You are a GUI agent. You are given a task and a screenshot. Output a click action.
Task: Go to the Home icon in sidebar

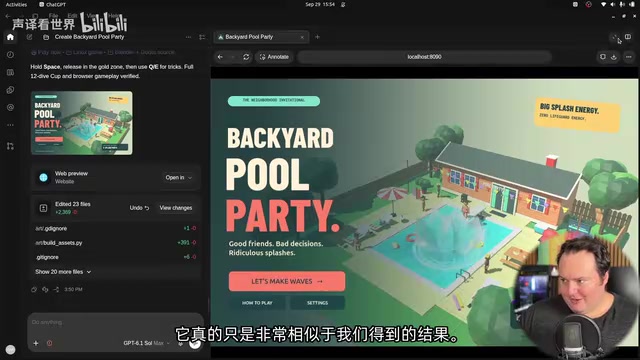click(x=10, y=37)
